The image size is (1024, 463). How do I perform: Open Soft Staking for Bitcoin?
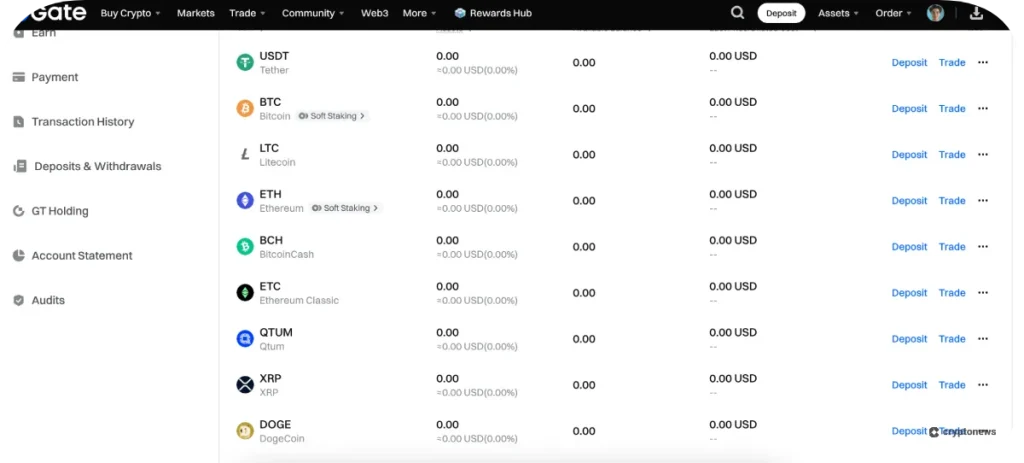[332, 116]
